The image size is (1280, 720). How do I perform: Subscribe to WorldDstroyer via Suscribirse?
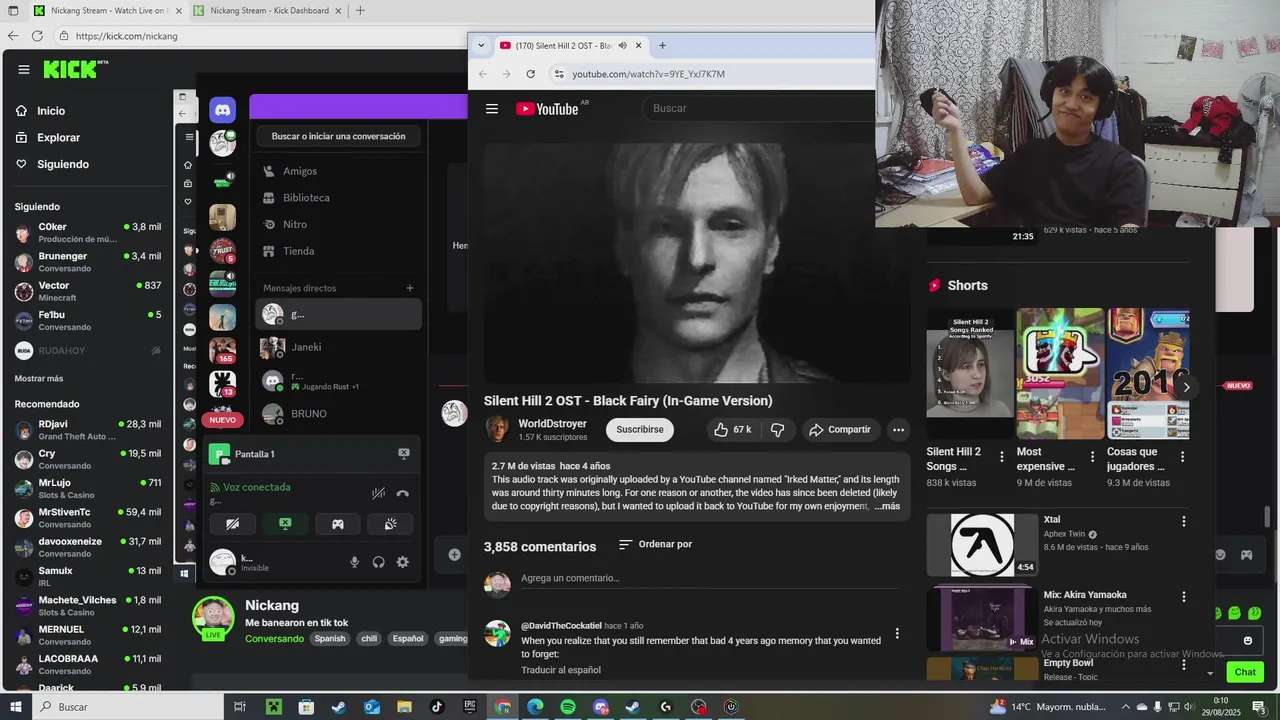(640, 430)
